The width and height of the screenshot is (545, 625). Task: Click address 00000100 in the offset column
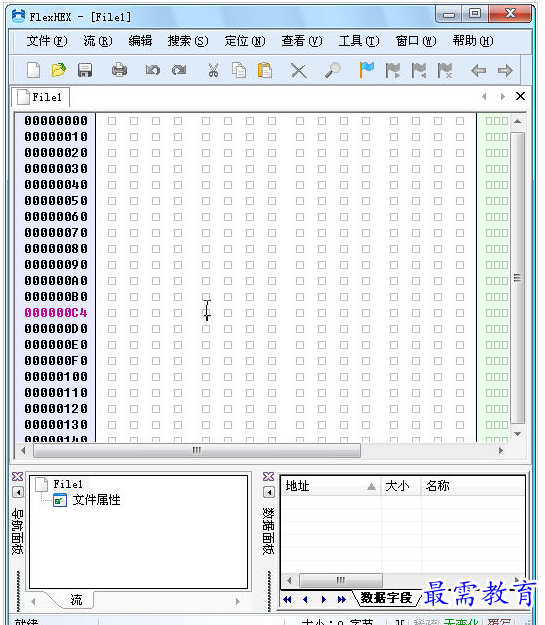point(56,377)
